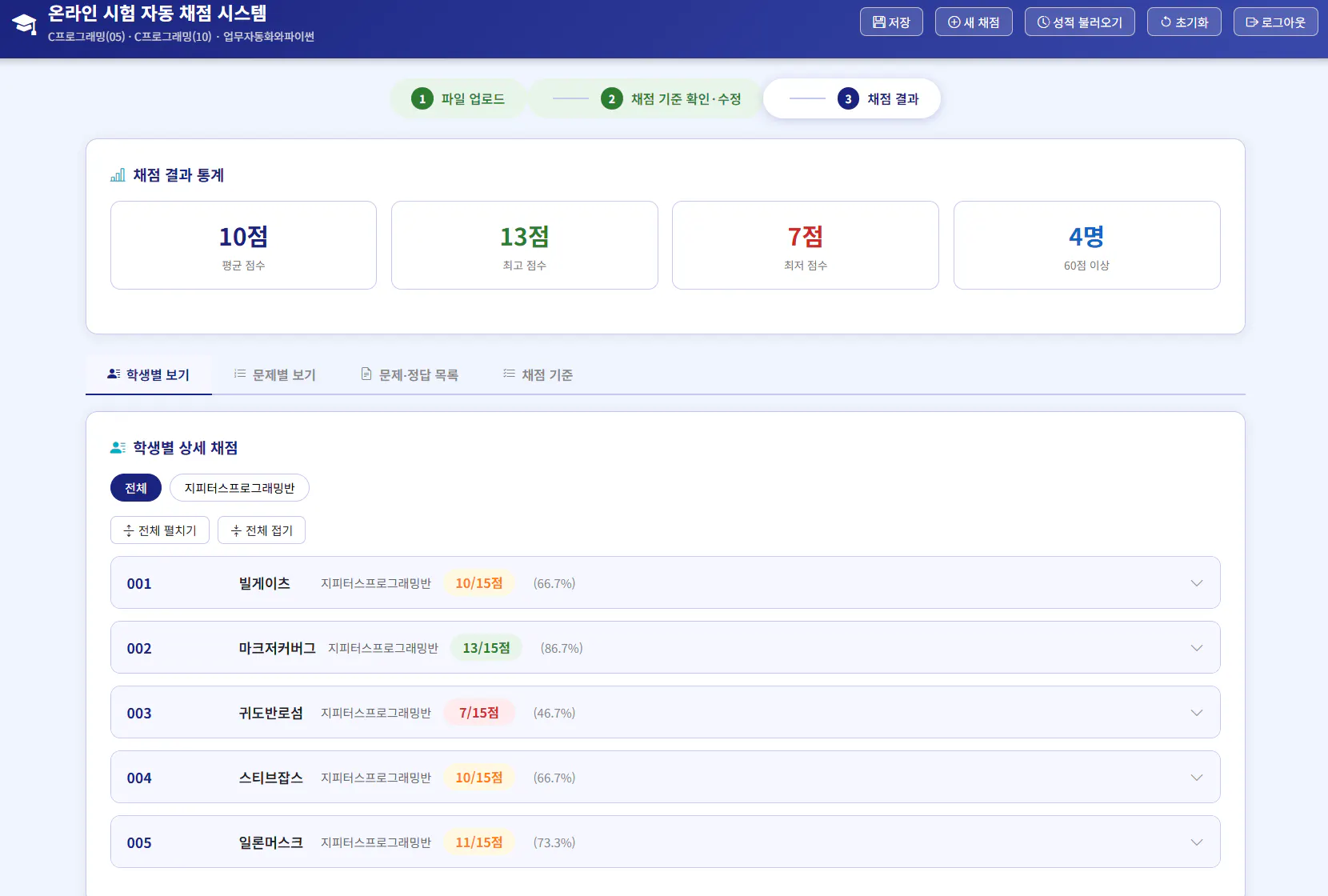
Task: Click student name 빌게이츠
Action: click(x=265, y=583)
